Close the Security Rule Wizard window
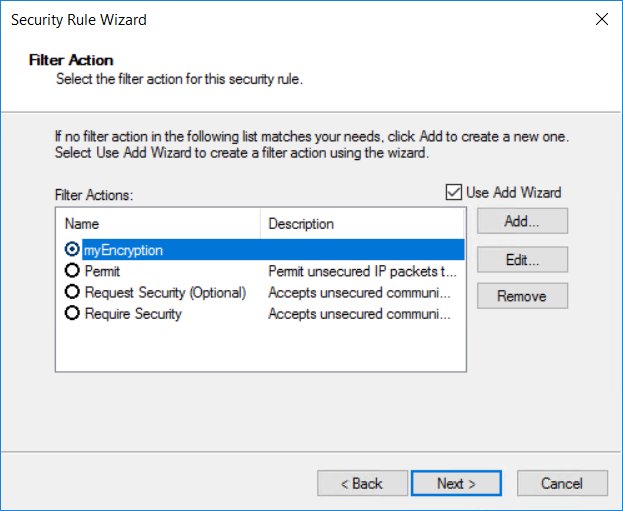 click(x=601, y=19)
